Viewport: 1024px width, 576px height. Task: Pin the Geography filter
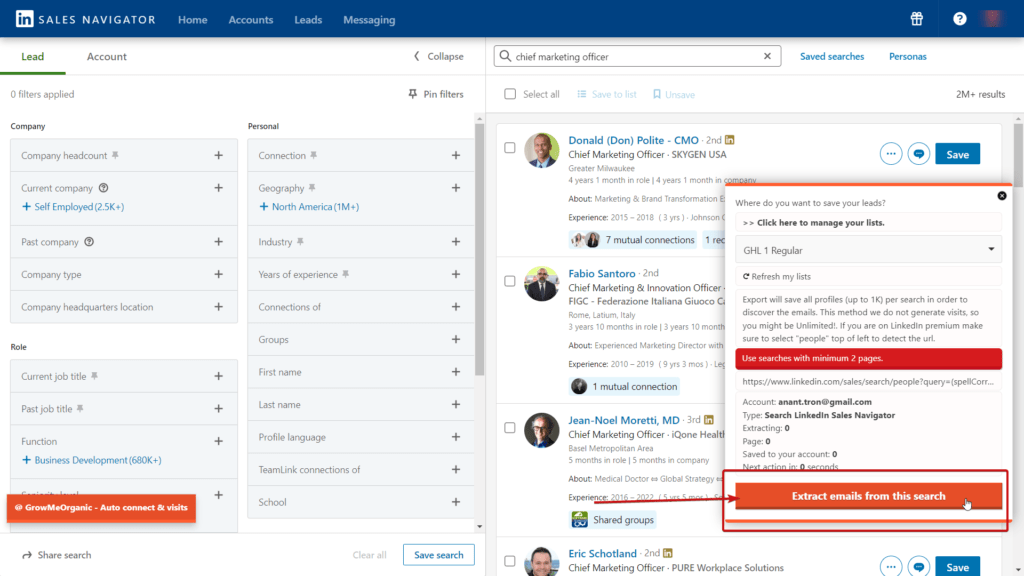[x=312, y=188]
